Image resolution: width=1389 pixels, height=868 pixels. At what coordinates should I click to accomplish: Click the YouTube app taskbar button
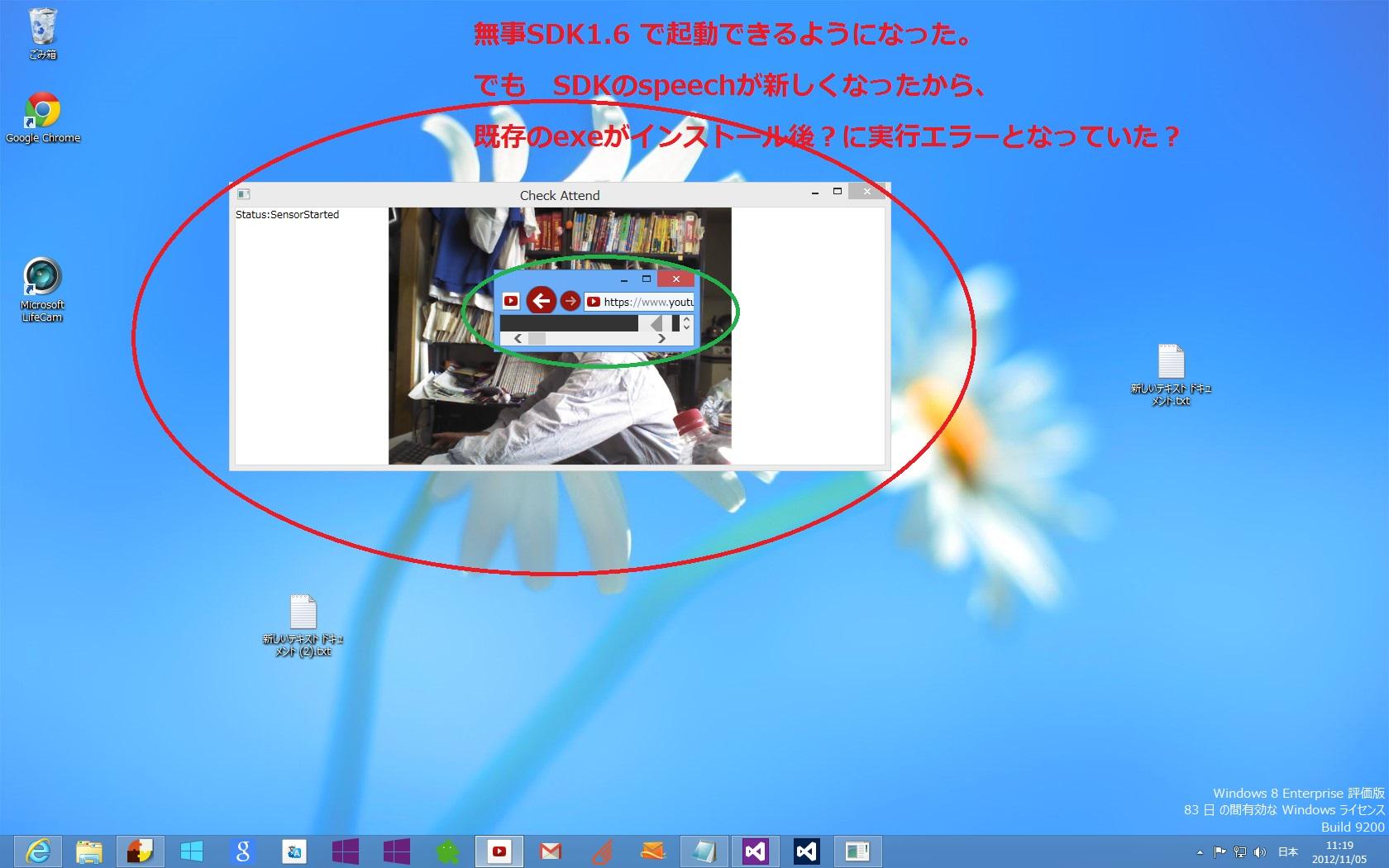[x=499, y=851]
